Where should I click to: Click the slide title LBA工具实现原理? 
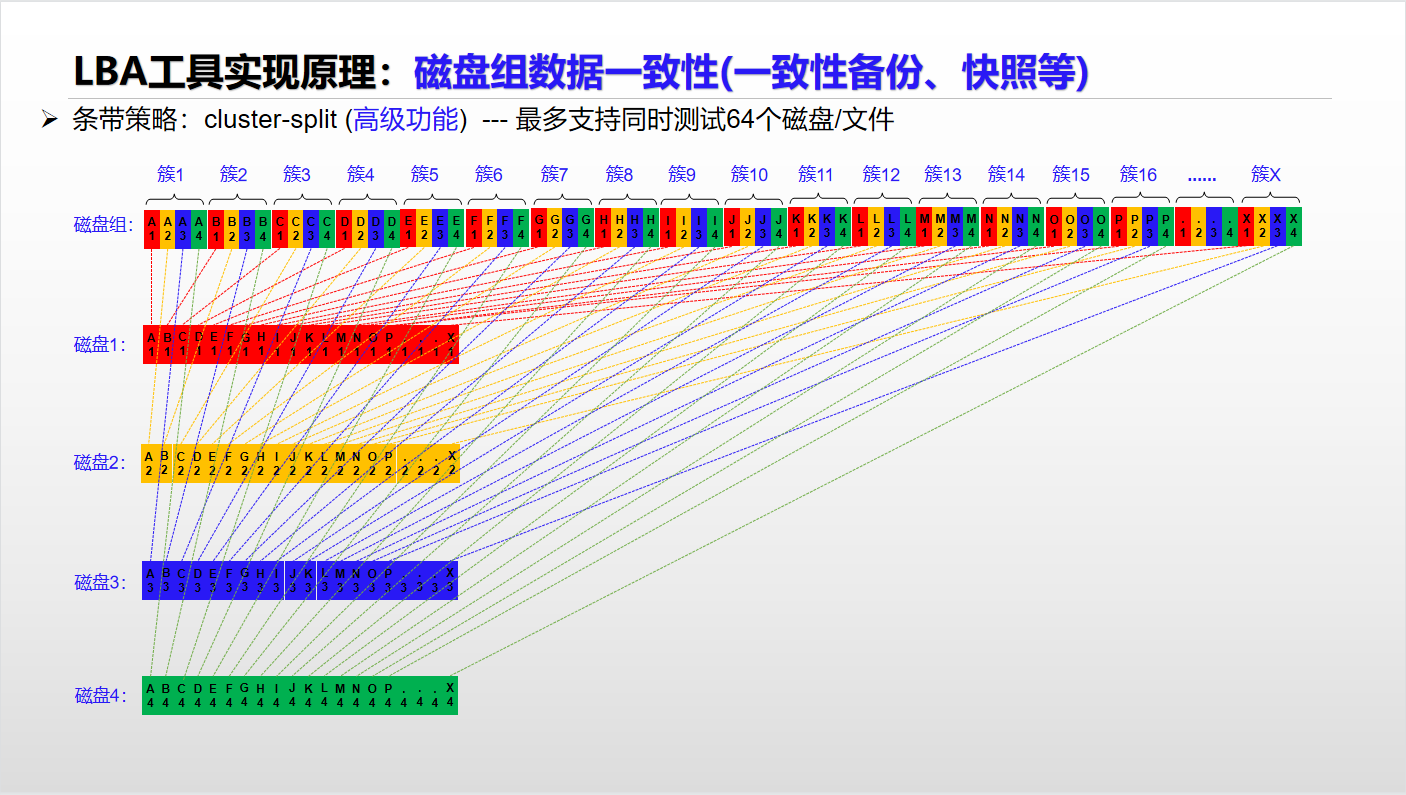[225, 69]
